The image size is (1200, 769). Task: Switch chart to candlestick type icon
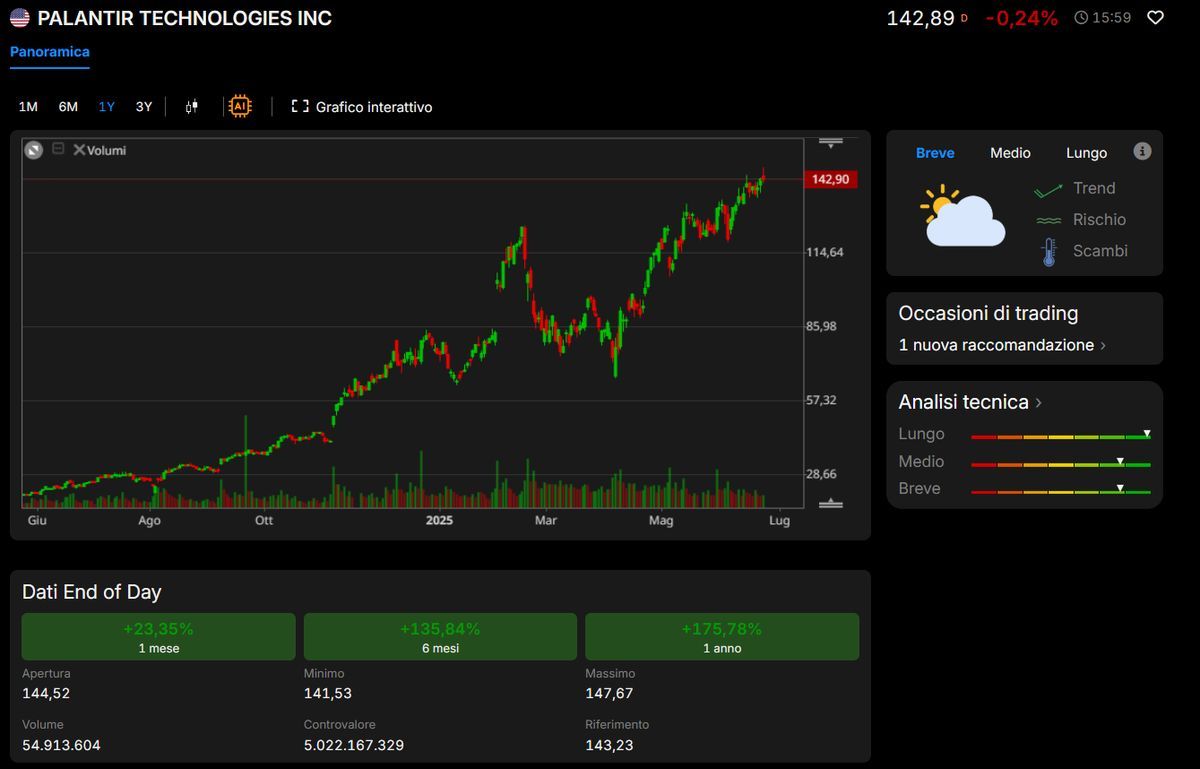[192, 106]
